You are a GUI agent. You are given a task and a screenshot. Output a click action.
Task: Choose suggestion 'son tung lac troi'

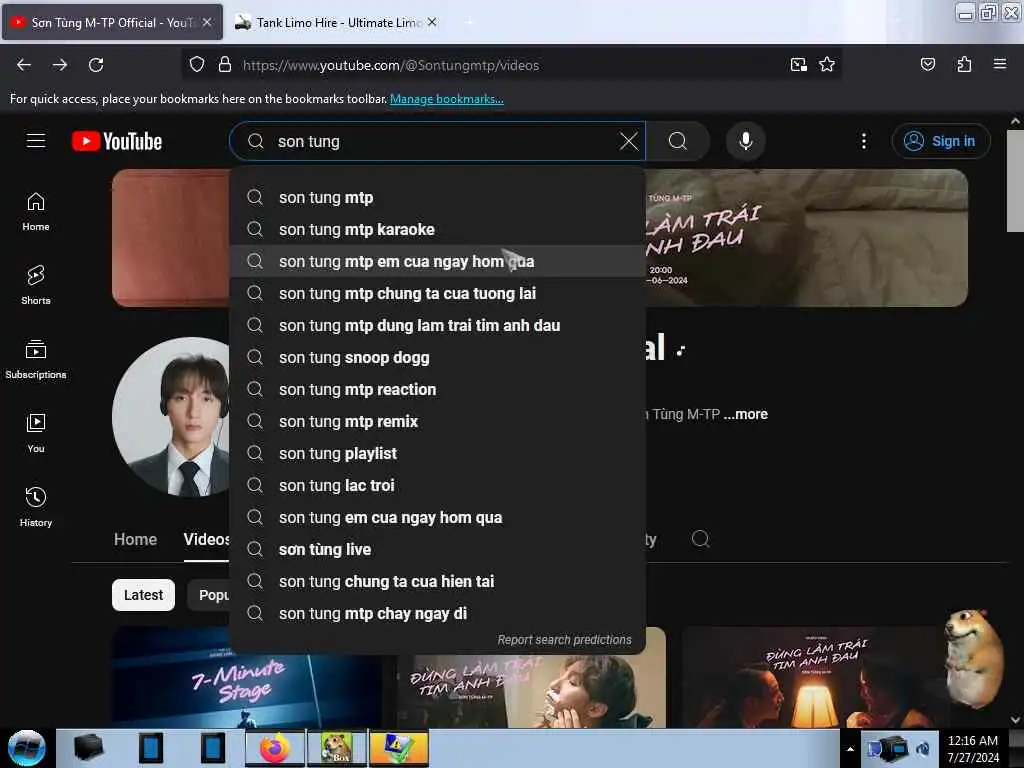[x=438, y=485]
